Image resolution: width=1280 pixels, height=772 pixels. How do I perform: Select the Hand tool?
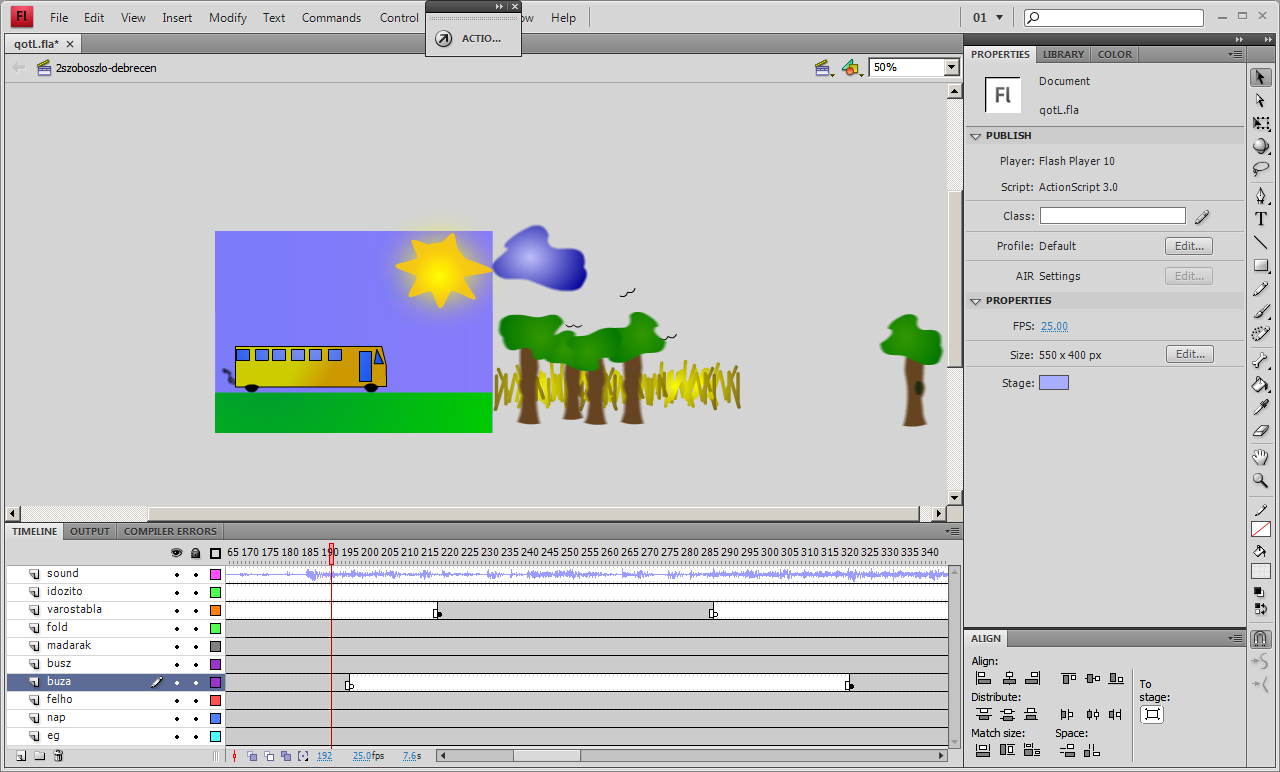(x=1261, y=457)
